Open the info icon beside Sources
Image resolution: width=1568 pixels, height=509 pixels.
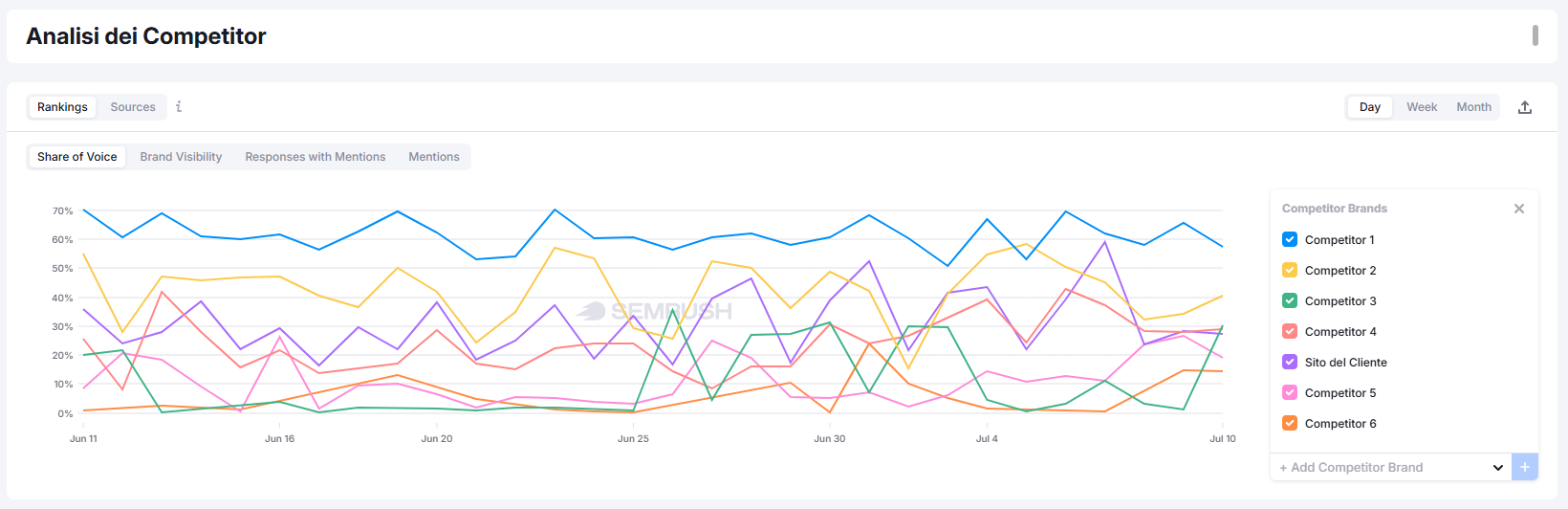[x=179, y=106]
